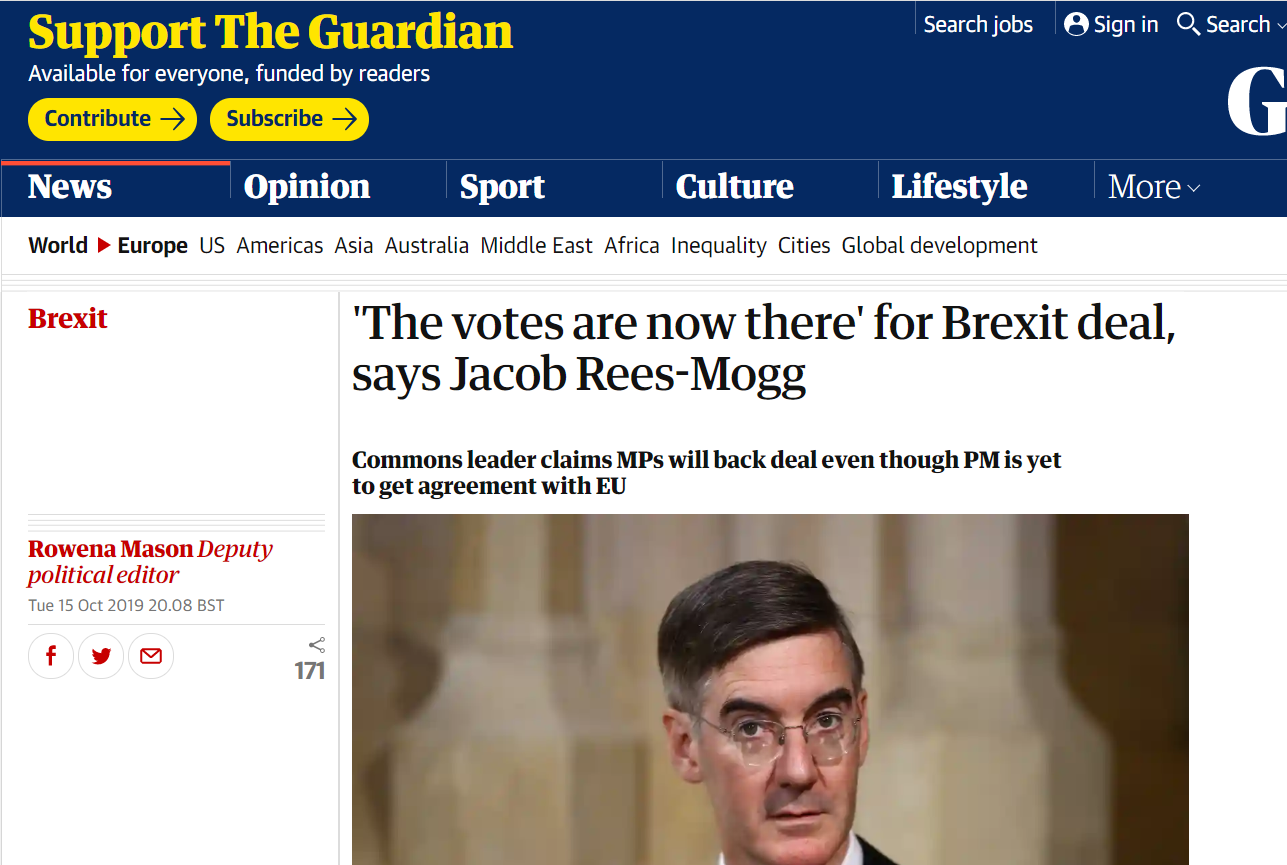Expand the More navigation menu
1287x865 pixels.
pos(1154,187)
